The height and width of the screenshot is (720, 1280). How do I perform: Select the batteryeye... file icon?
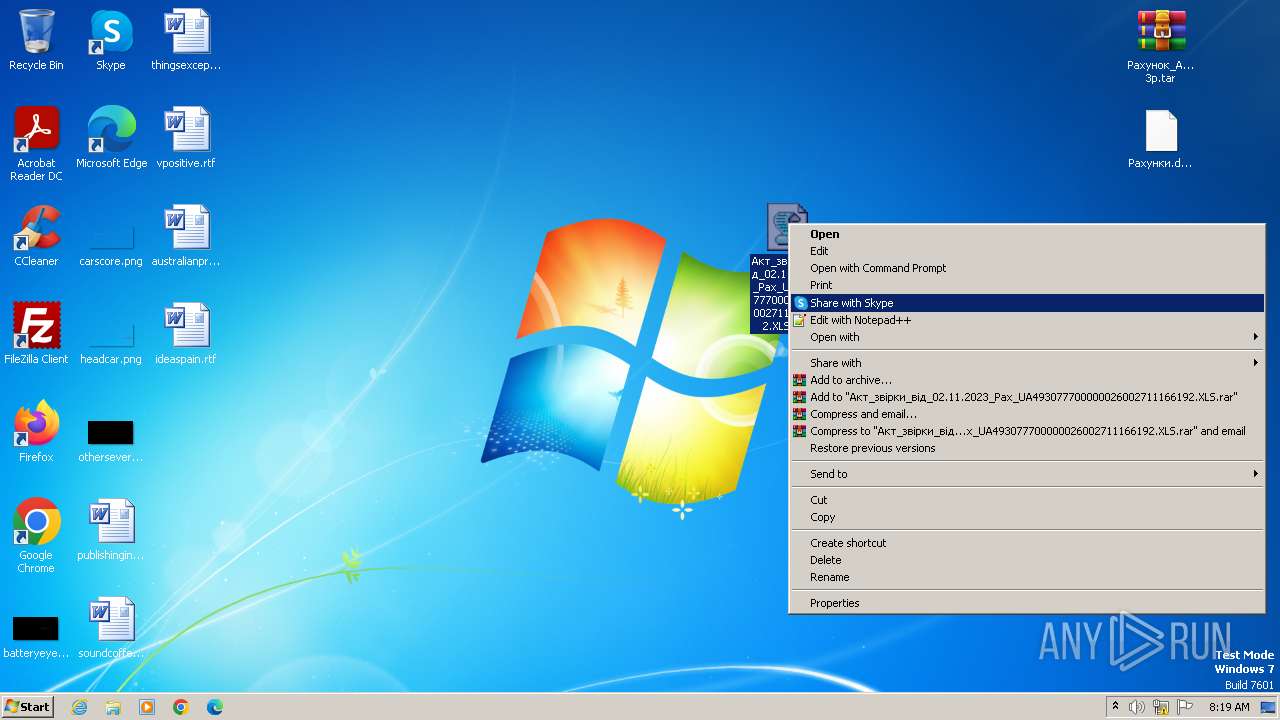coord(36,628)
